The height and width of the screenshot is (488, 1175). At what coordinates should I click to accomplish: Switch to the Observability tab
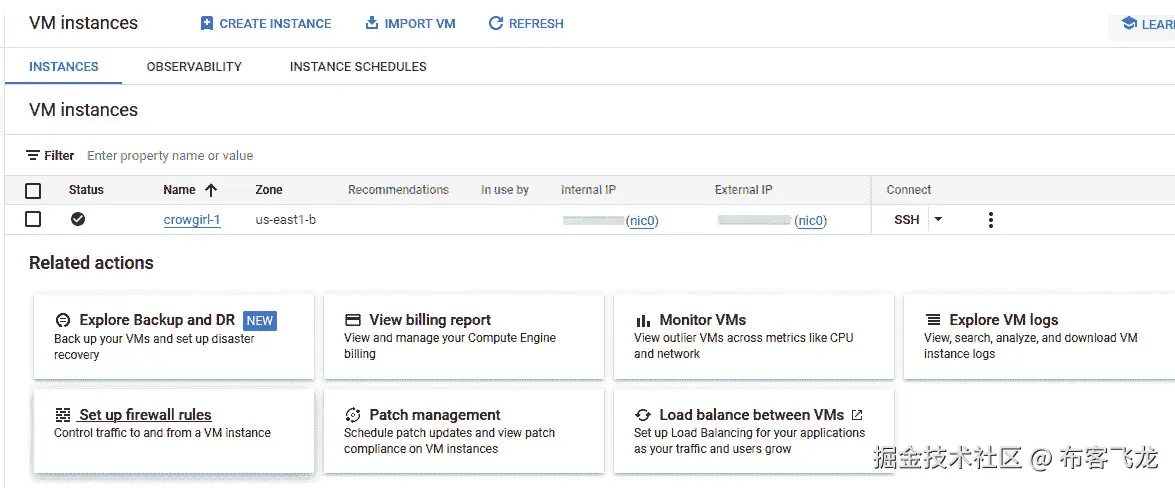(194, 67)
